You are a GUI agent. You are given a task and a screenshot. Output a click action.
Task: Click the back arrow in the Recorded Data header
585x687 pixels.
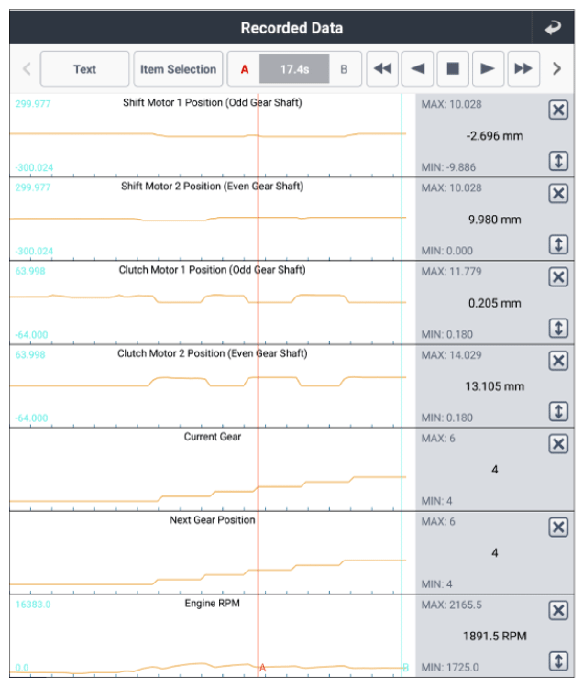[553, 28]
